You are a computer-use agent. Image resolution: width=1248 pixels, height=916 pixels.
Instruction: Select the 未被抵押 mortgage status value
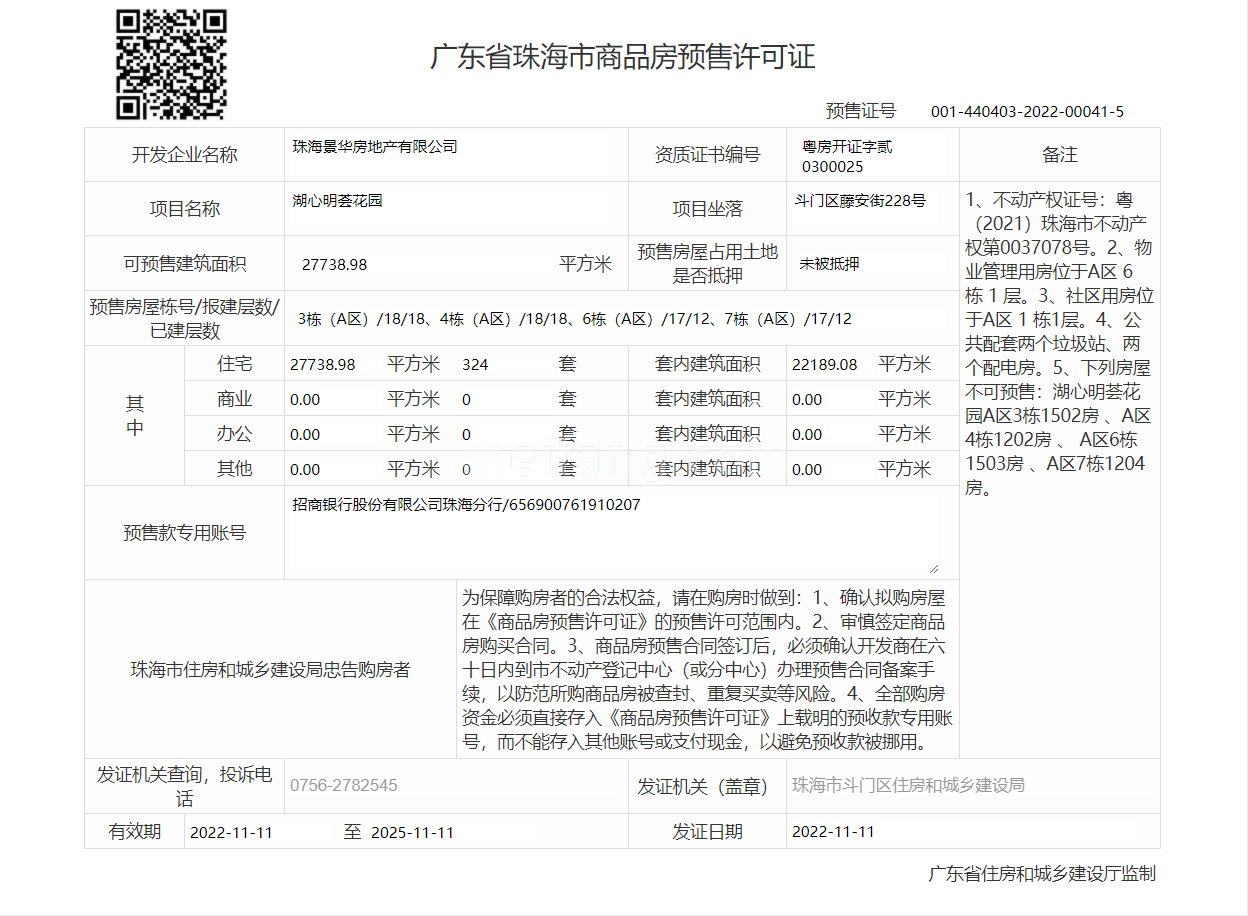pos(829,264)
